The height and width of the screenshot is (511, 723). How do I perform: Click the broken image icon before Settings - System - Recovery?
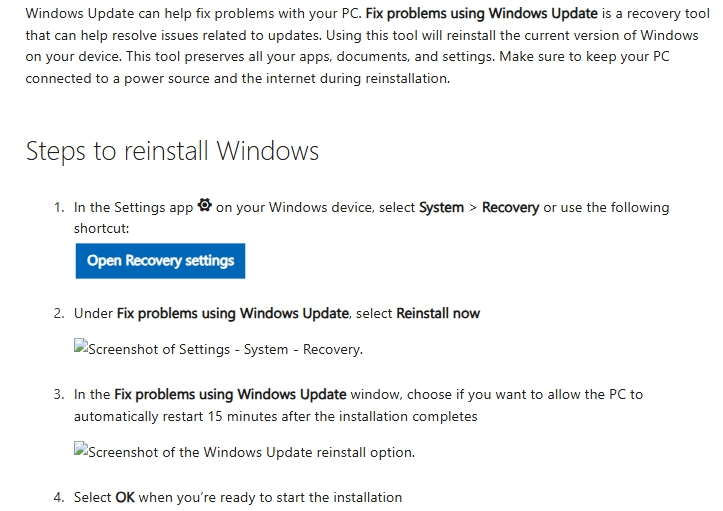(x=81, y=346)
